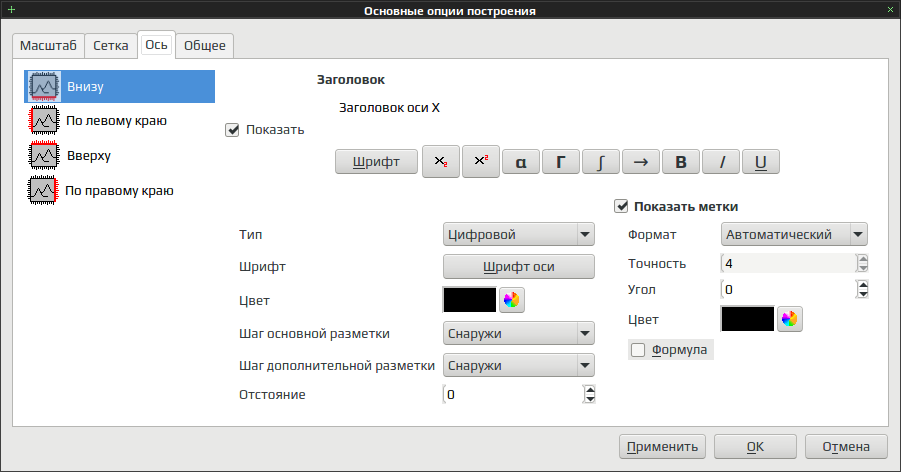Select the Ось tab
901x472 pixels.
[156, 45]
